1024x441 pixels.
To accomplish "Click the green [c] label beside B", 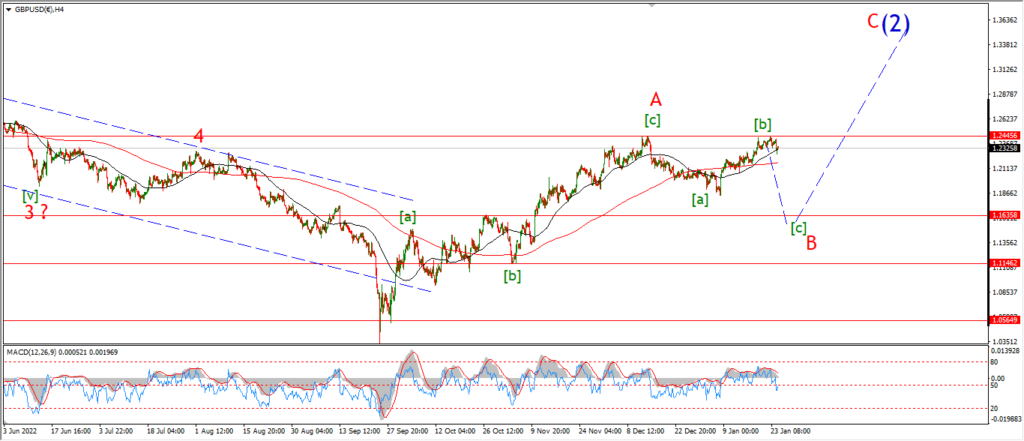I will 798,227.
